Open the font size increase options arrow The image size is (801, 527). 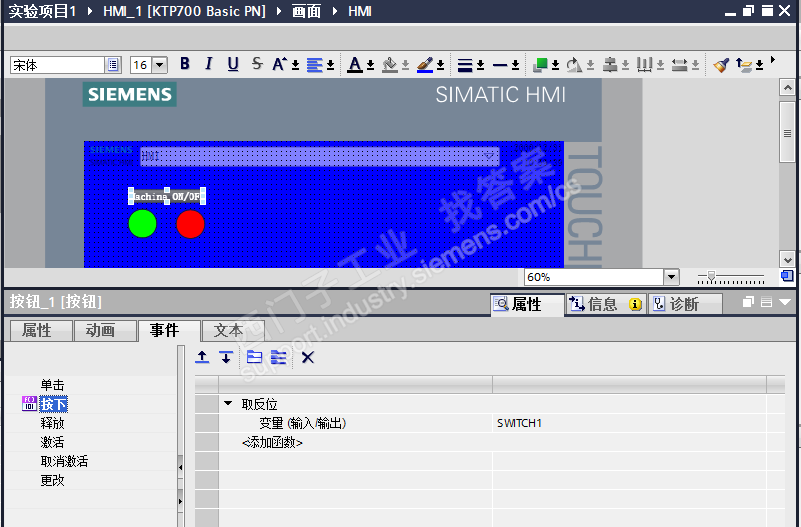coord(295,65)
